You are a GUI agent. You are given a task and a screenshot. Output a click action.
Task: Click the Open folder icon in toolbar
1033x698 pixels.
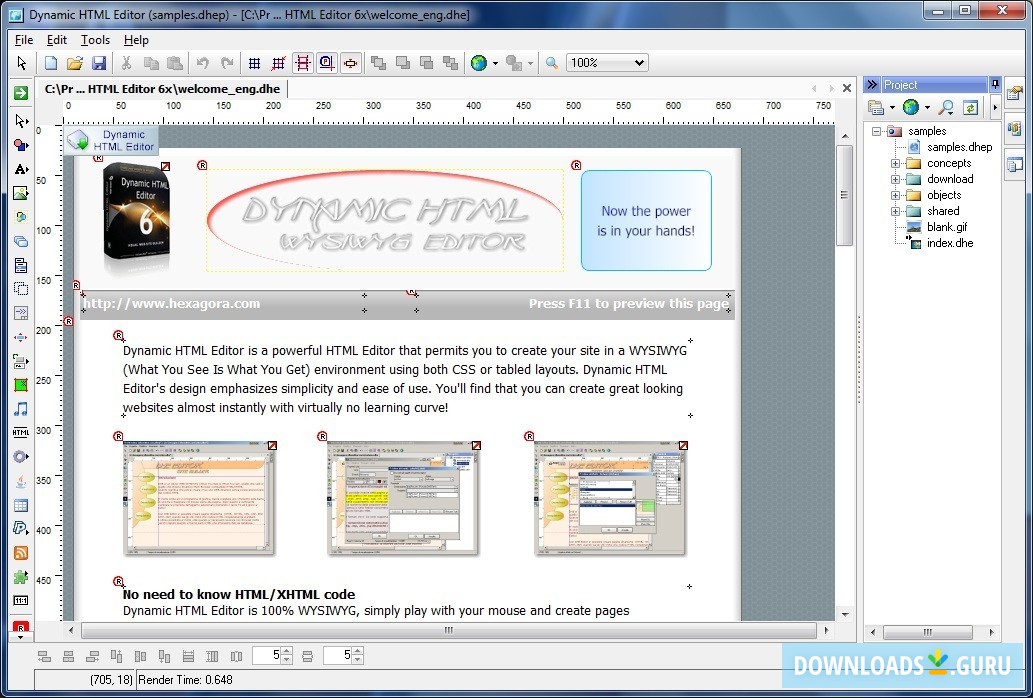(74, 63)
